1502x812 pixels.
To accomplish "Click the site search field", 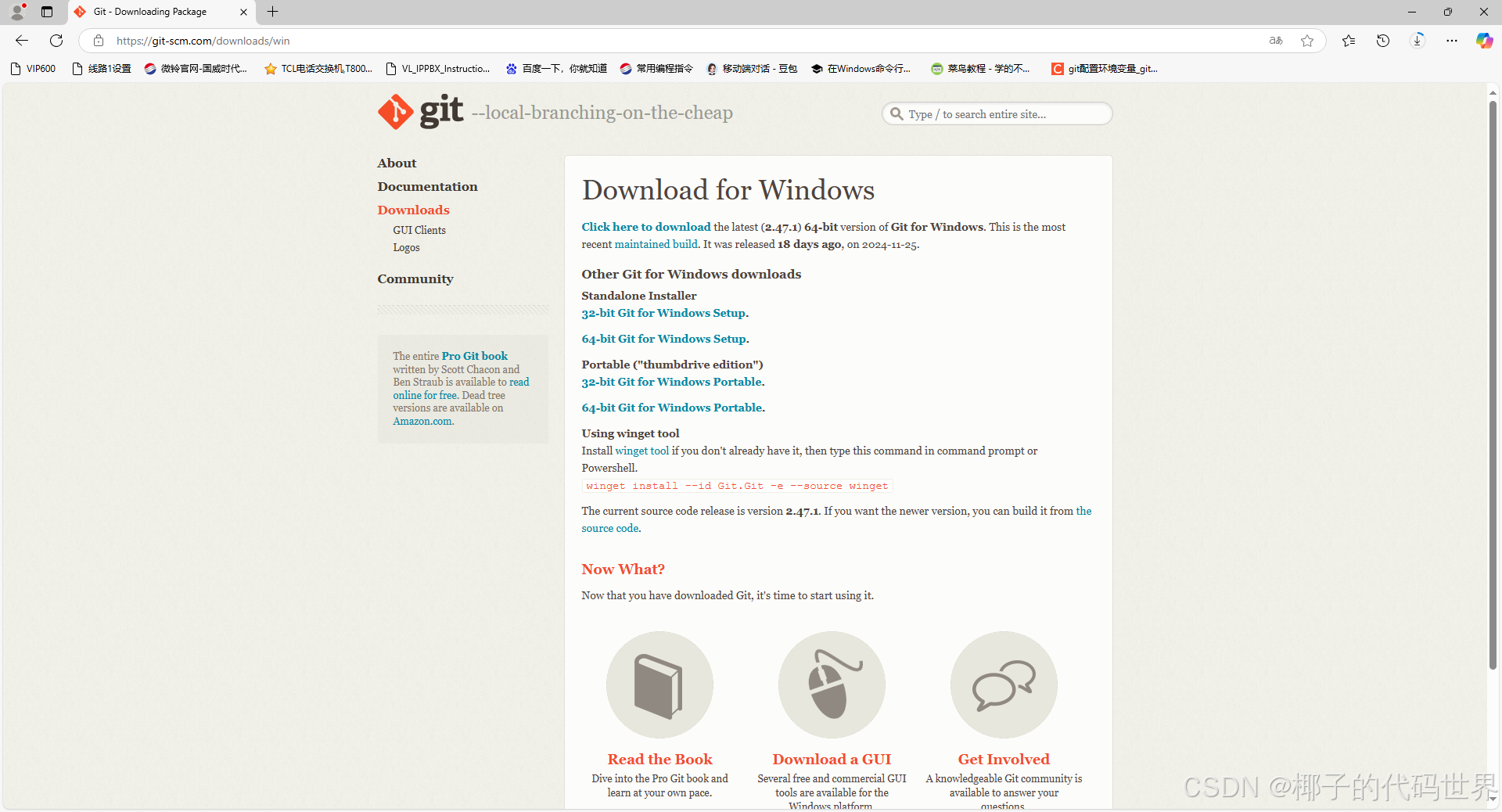I will point(997,114).
